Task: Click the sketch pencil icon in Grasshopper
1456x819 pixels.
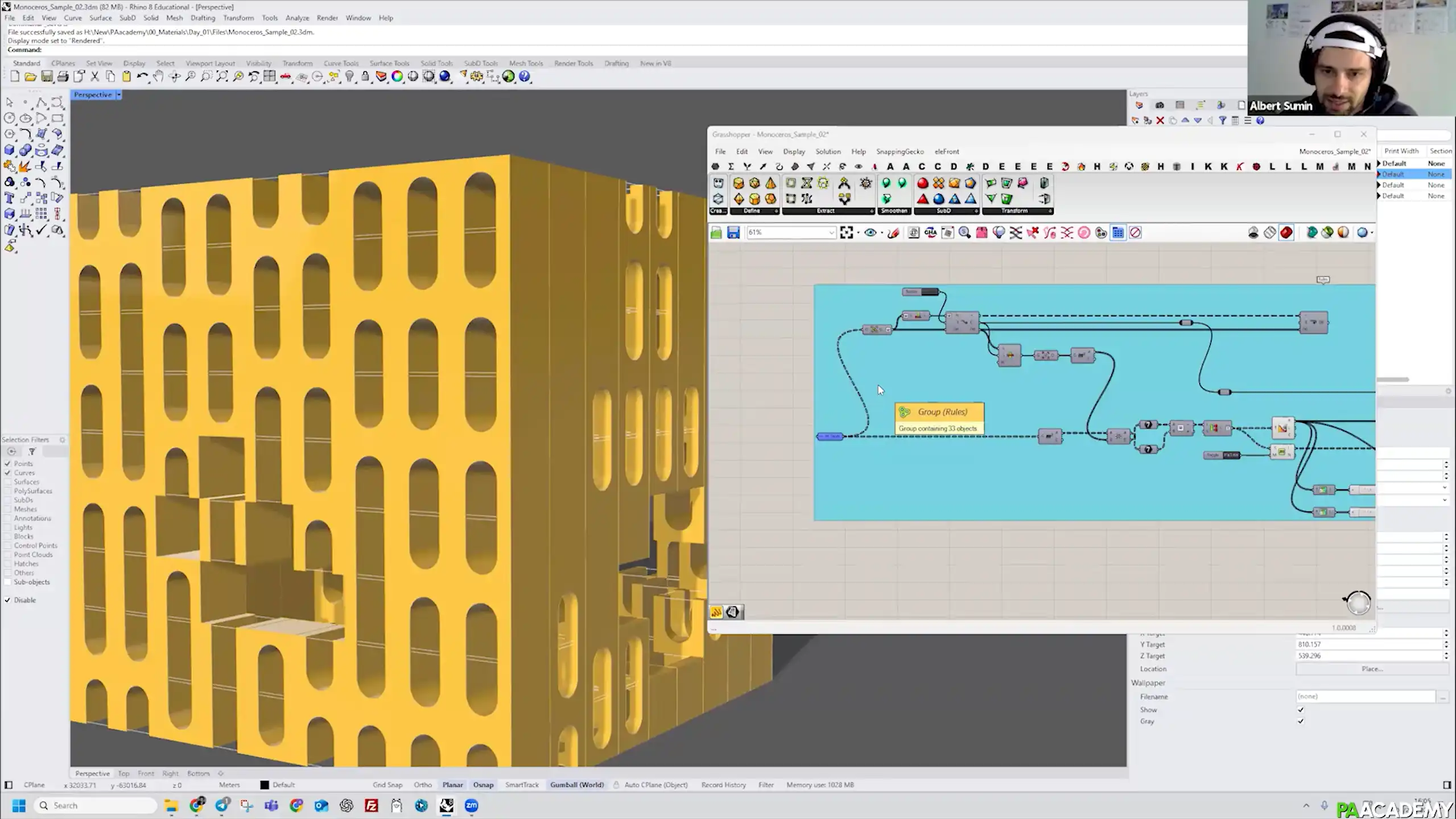Action: point(893,232)
